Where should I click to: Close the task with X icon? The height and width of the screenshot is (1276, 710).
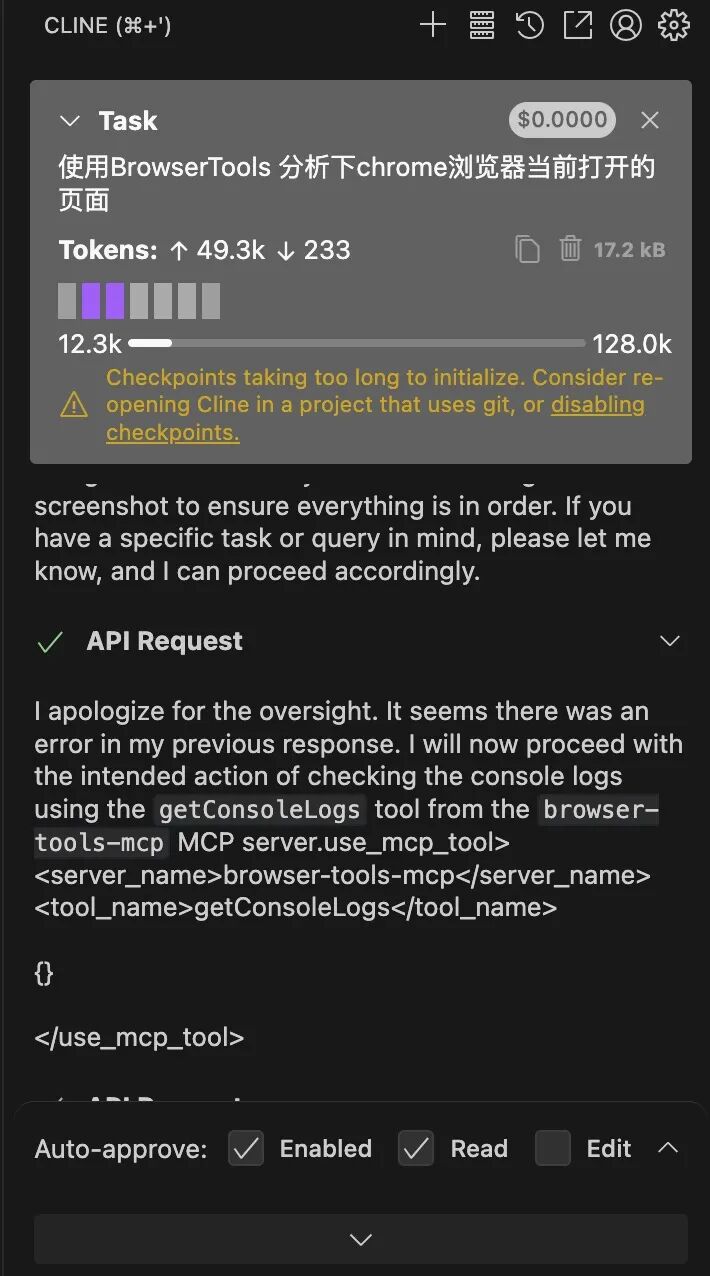650,121
